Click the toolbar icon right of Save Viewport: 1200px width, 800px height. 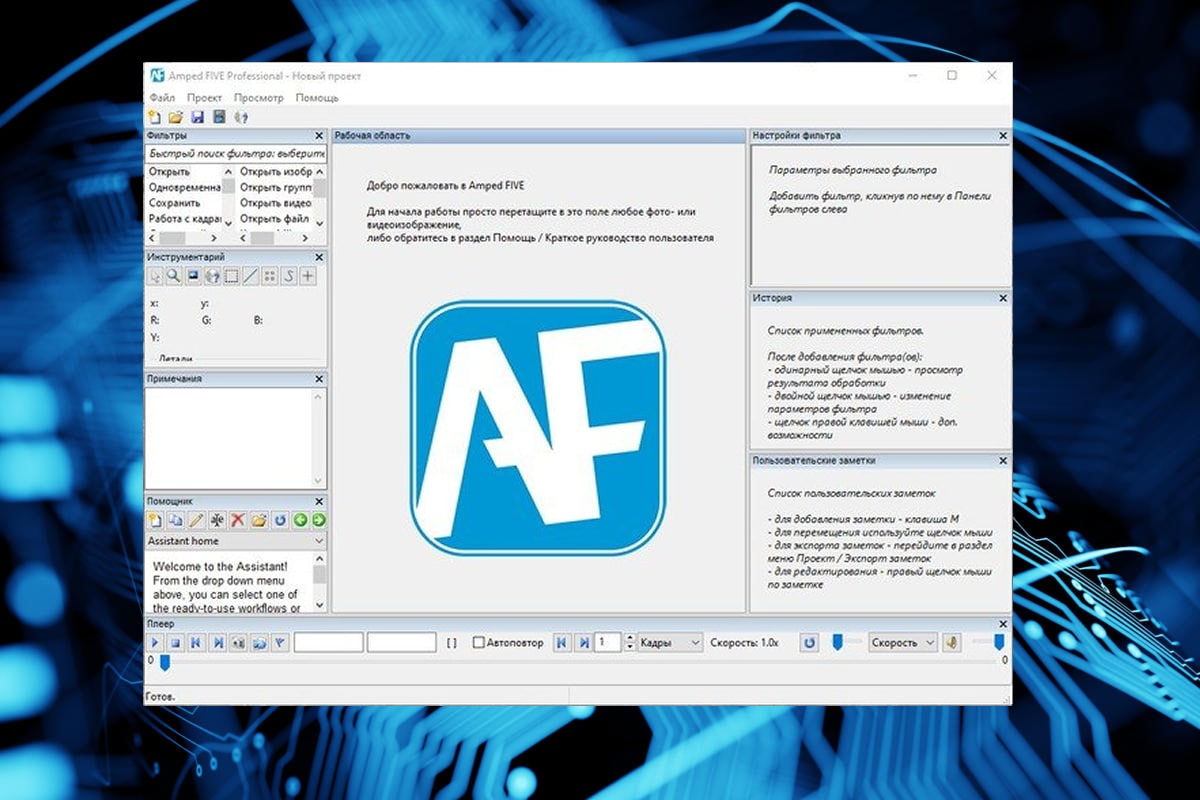pos(218,117)
